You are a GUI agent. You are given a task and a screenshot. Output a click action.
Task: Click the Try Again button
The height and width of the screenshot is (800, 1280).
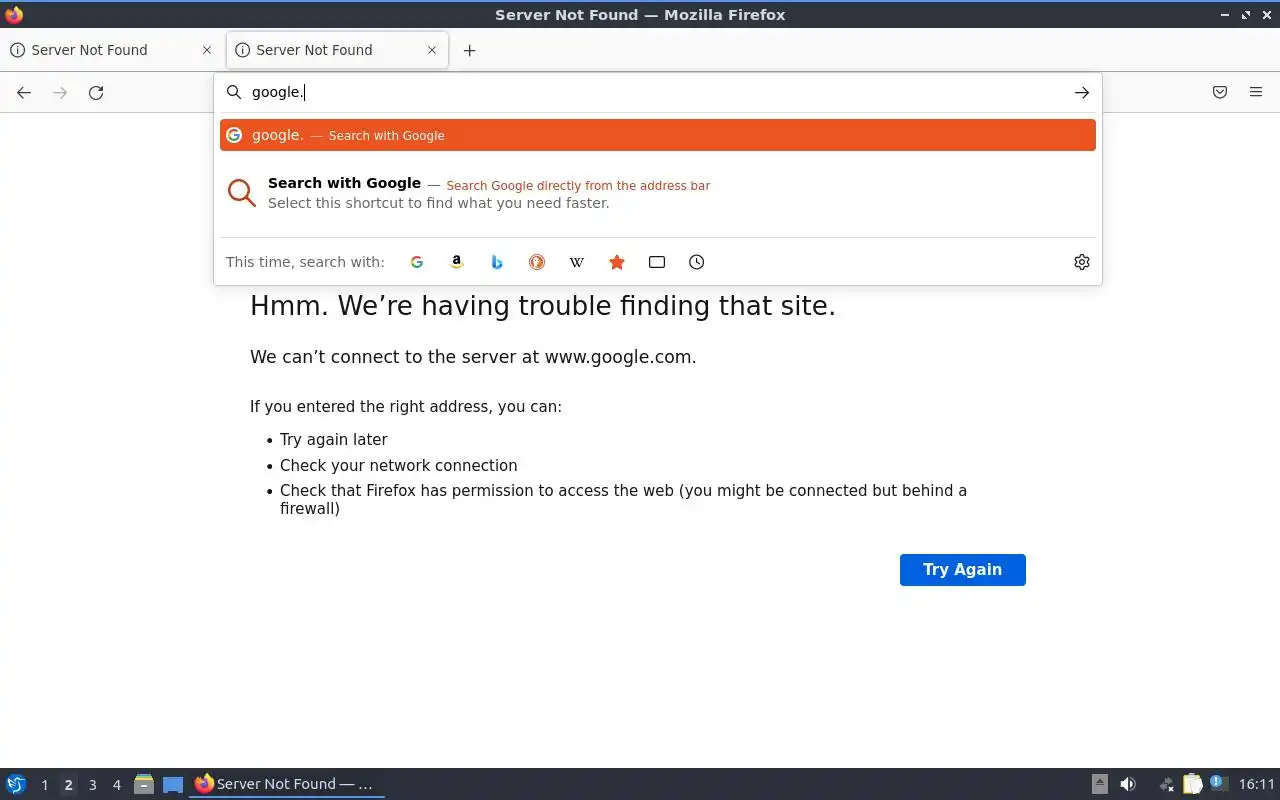tap(962, 569)
